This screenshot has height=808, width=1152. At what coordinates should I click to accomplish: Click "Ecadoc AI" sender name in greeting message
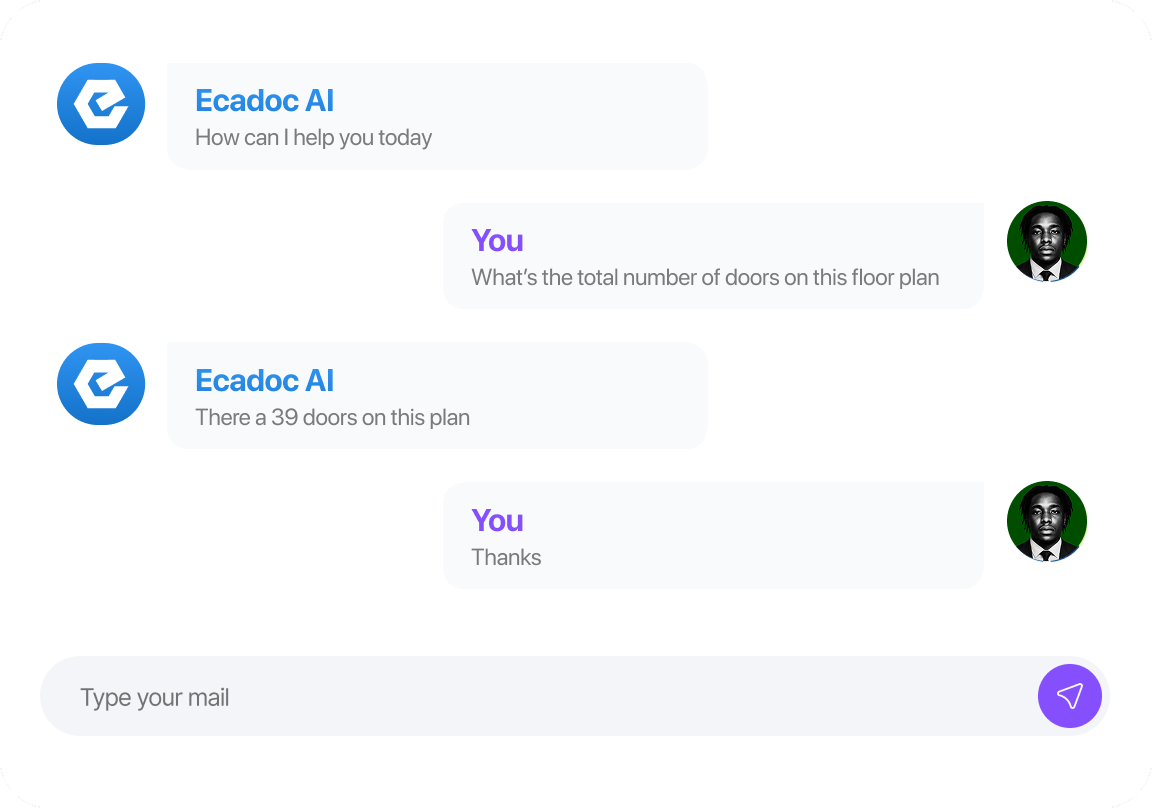pos(264,101)
